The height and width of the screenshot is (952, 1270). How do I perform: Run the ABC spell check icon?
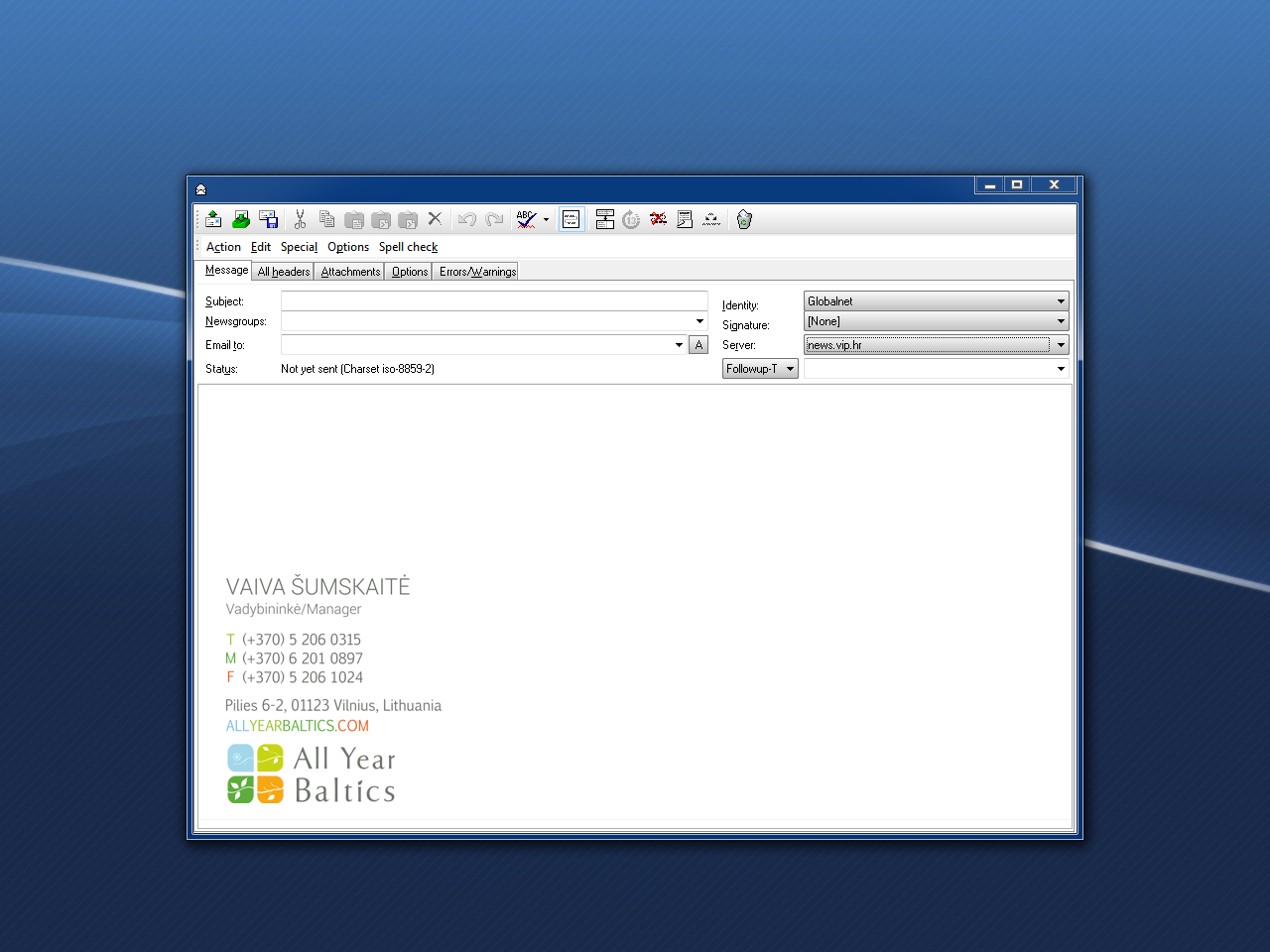click(526, 219)
